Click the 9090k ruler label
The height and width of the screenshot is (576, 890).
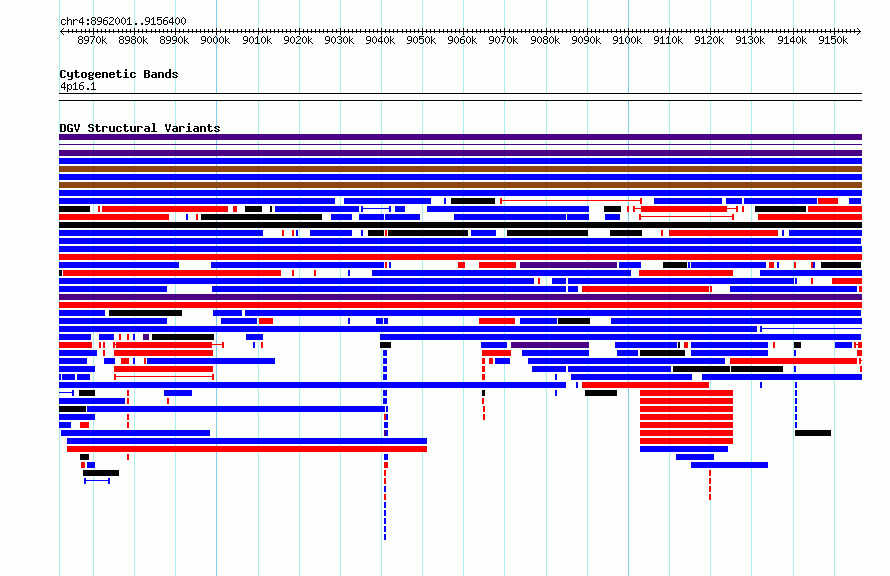[586, 40]
